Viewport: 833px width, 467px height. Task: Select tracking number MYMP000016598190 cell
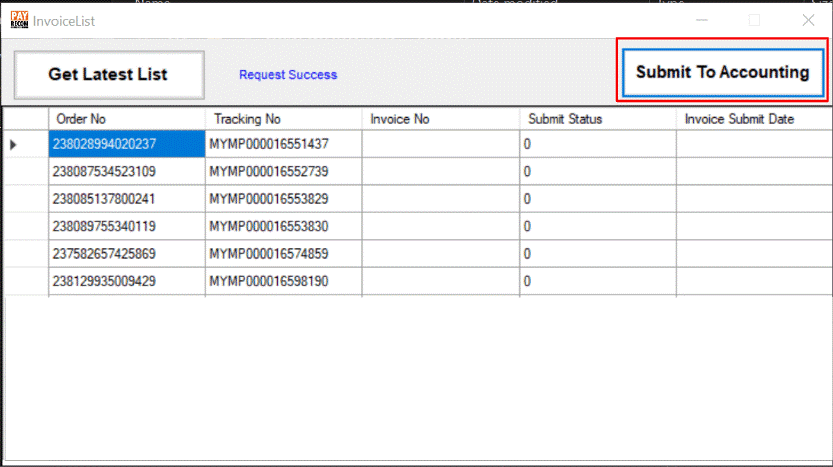[283, 281]
